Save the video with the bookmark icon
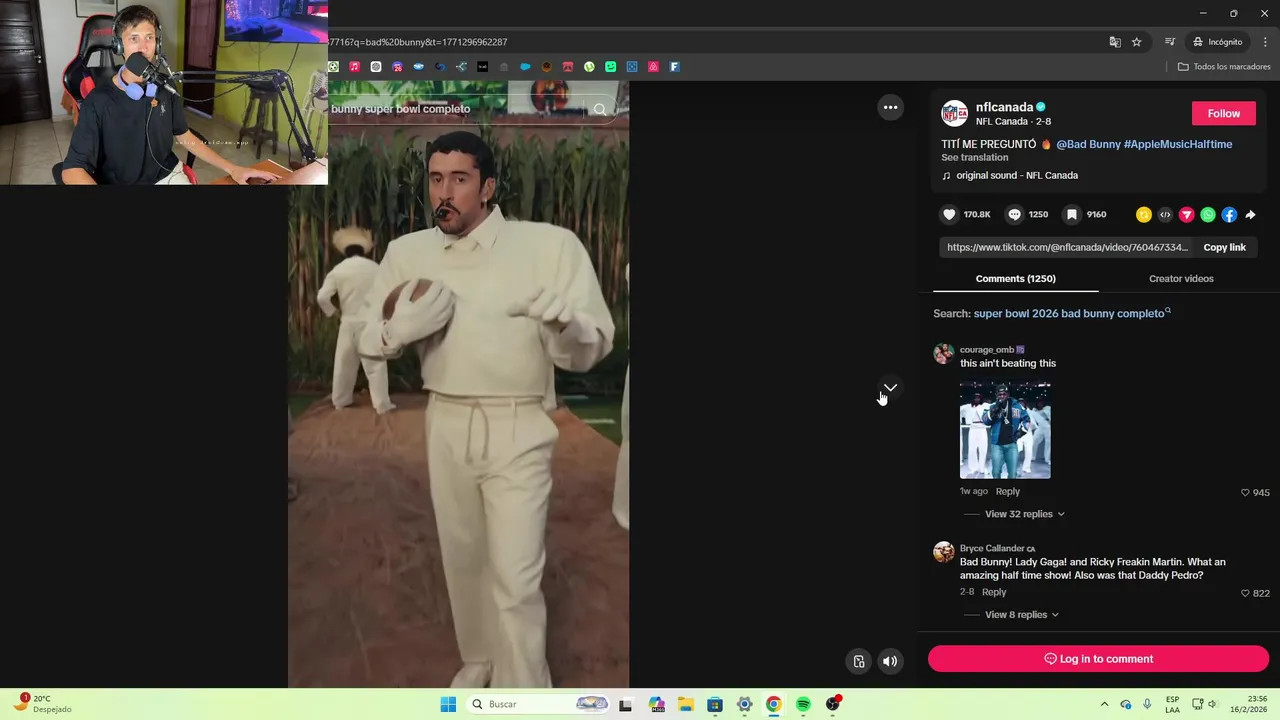The height and width of the screenshot is (720, 1280). [x=1071, y=214]
